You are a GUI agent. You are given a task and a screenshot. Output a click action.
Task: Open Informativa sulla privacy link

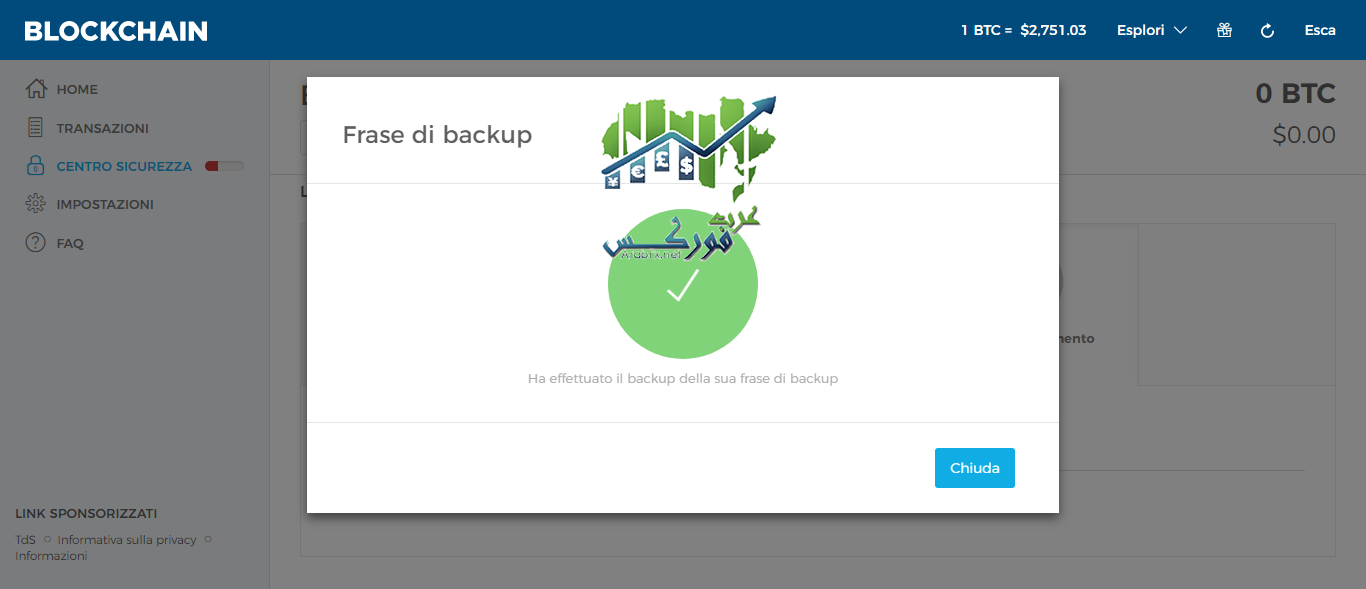127,540
